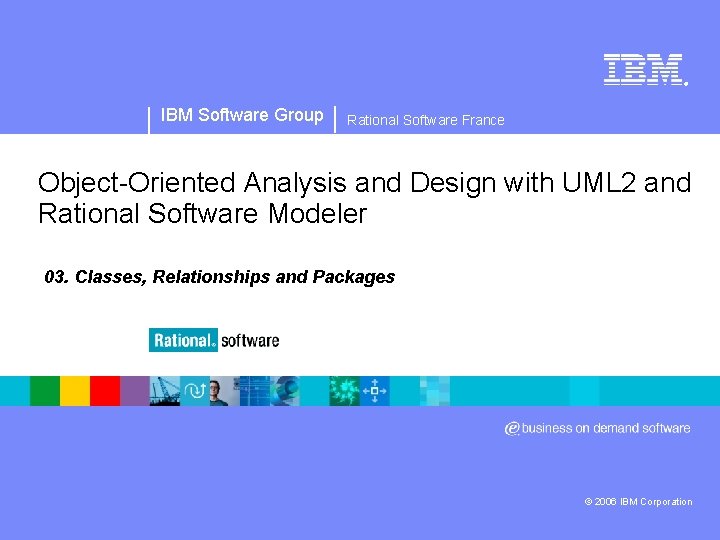Click the four-arrow move icon tile

point(375,391)
